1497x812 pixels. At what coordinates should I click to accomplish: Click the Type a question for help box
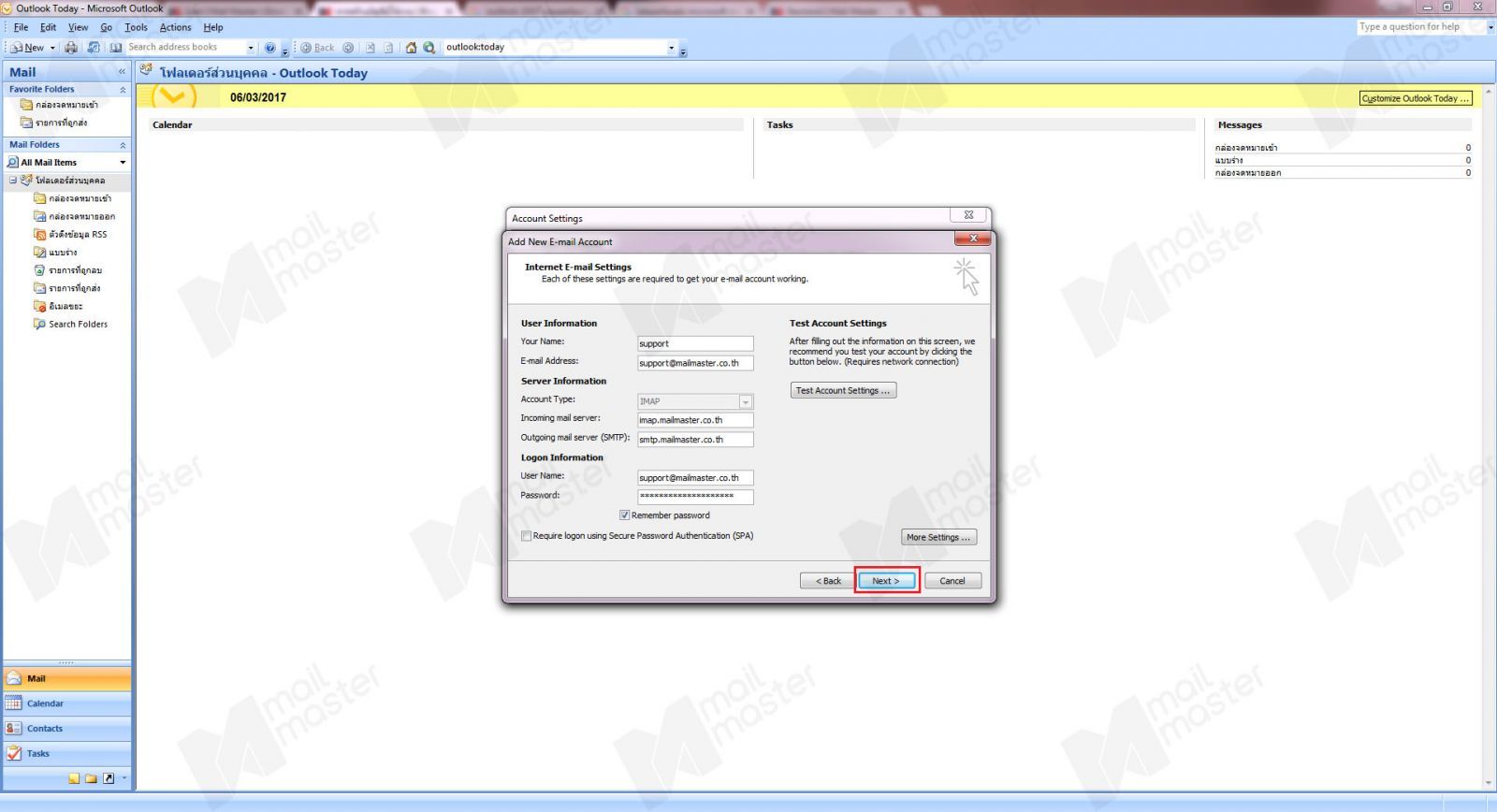1419,27
